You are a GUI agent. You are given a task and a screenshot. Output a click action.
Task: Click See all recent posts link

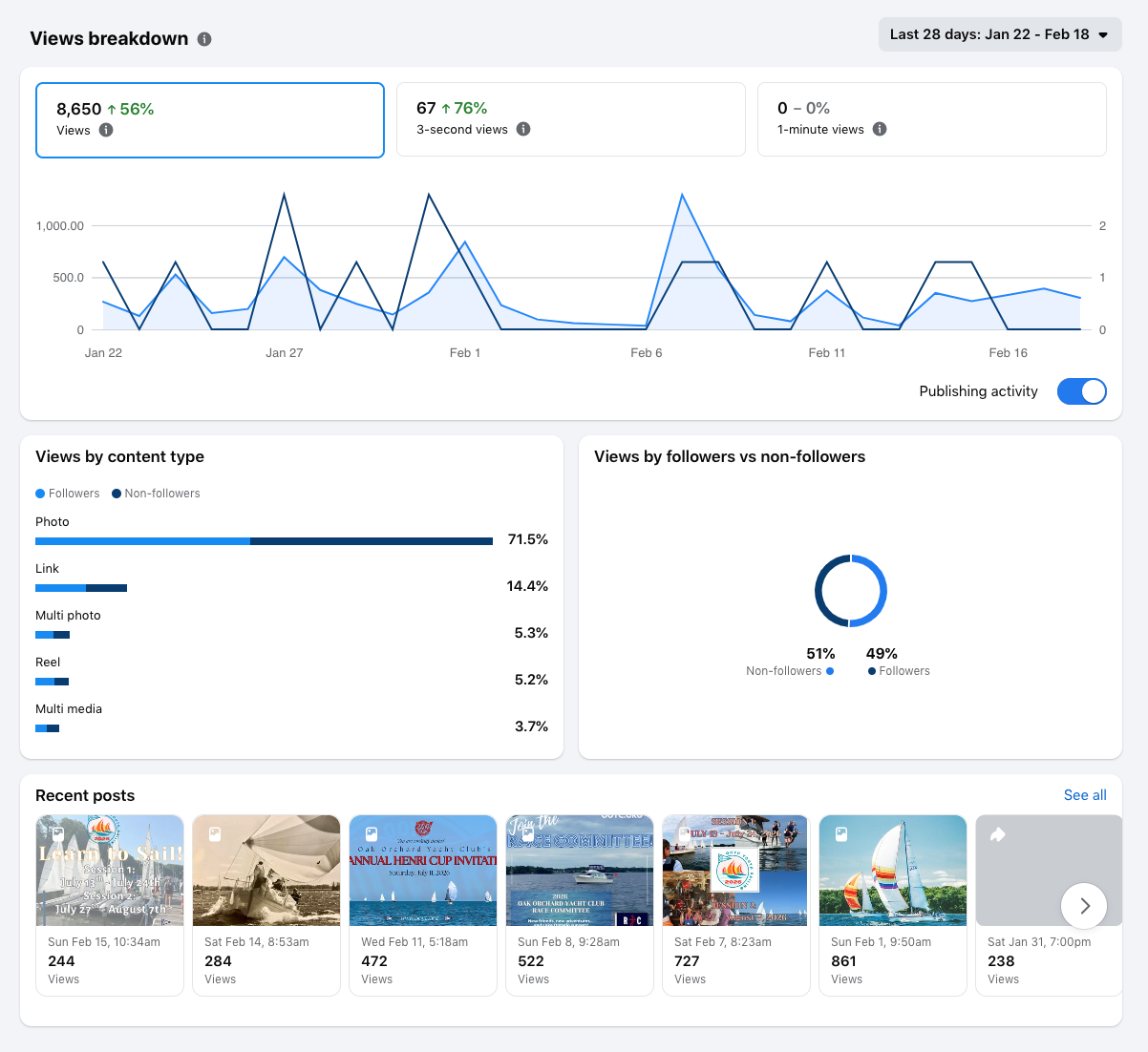[1085, 795]
